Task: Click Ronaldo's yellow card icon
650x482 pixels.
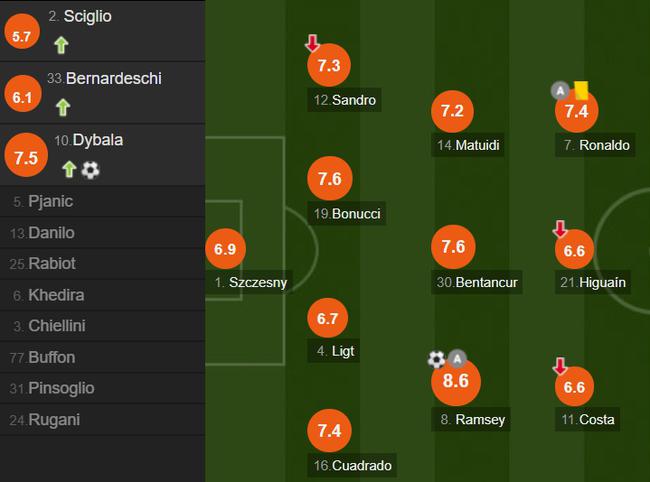Action: 581,90
